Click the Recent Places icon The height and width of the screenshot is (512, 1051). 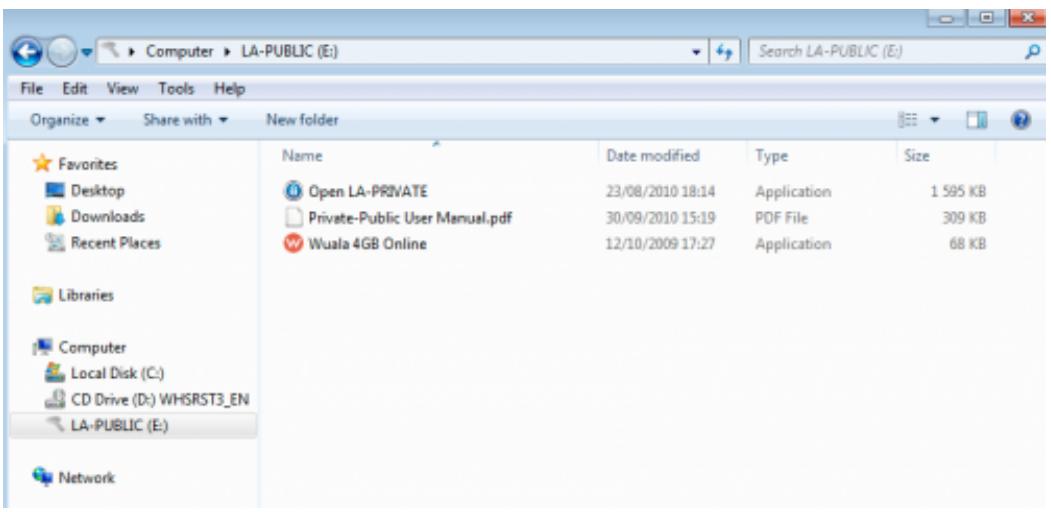56,243
